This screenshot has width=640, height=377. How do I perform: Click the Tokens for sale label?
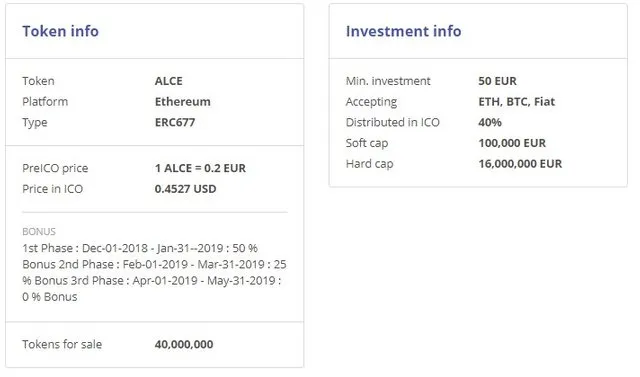[62, 344]
